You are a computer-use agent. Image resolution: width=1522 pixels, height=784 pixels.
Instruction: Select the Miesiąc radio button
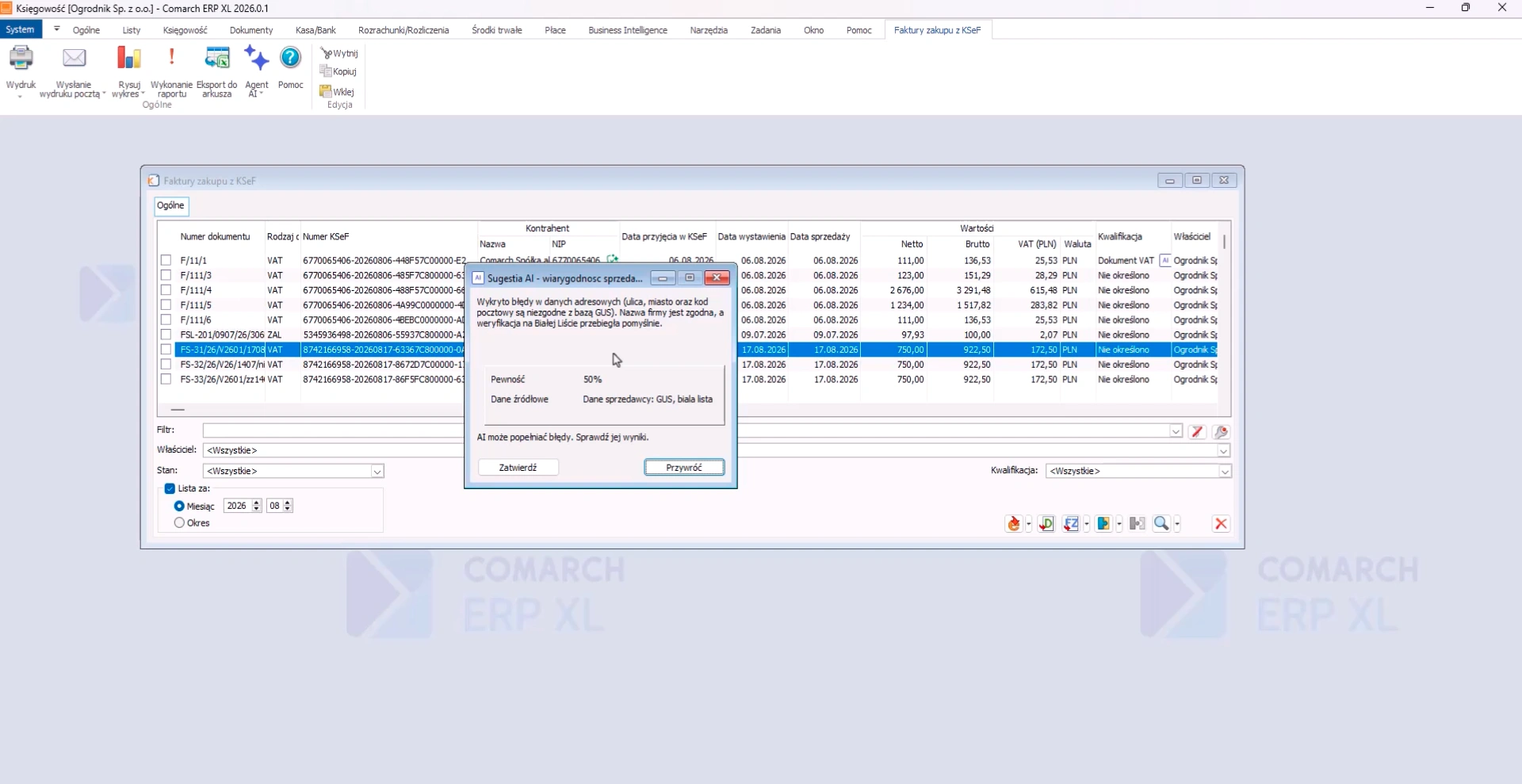pos(179,506)
